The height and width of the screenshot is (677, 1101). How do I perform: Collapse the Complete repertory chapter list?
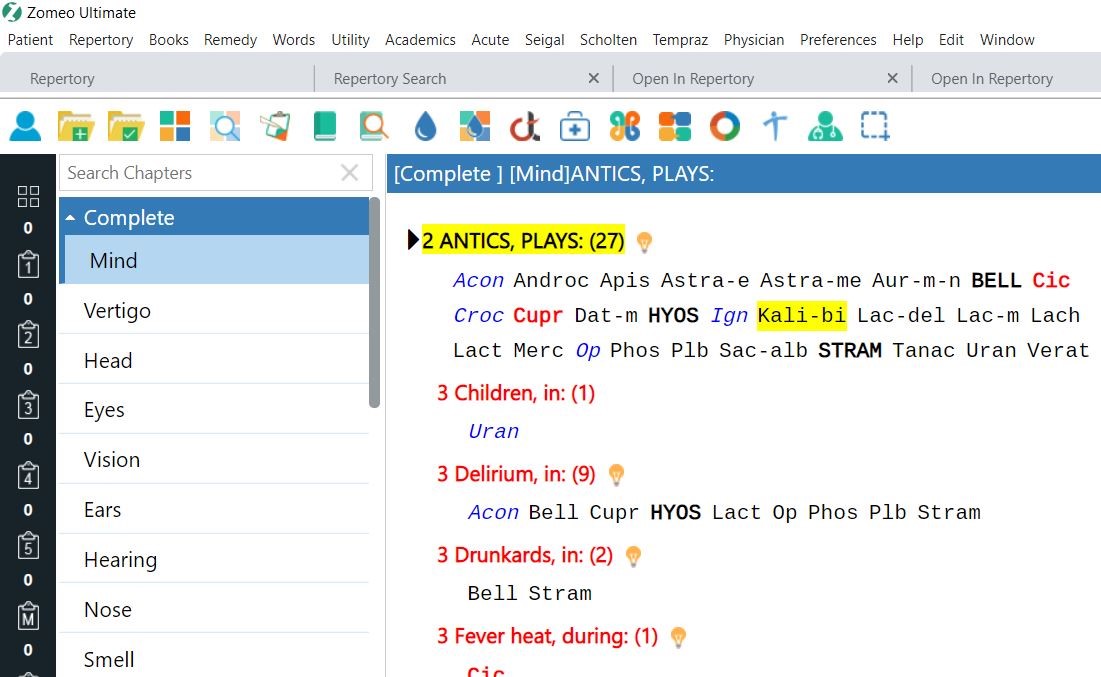[70, 217]
